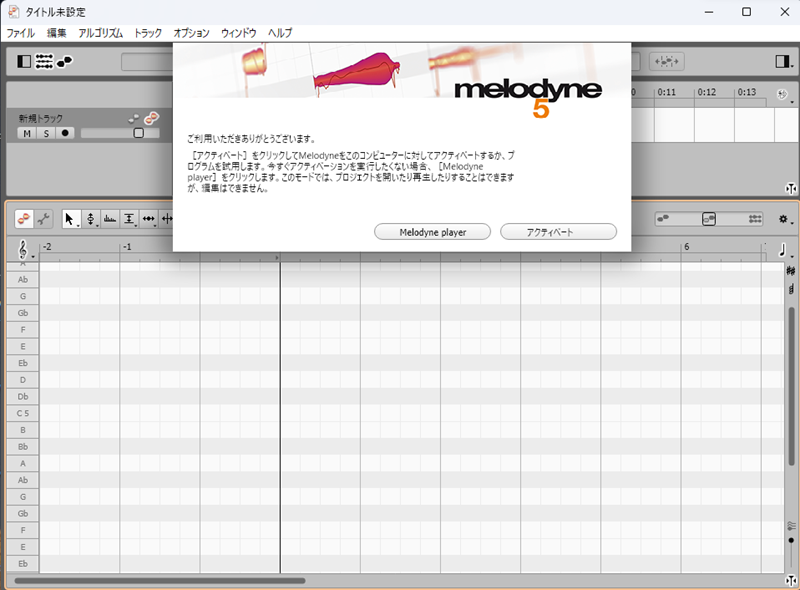This screenshot has width=800, height=590.
Task: Open the note editor blob icon in top toolbar
Action: click(x=65, y=61)
